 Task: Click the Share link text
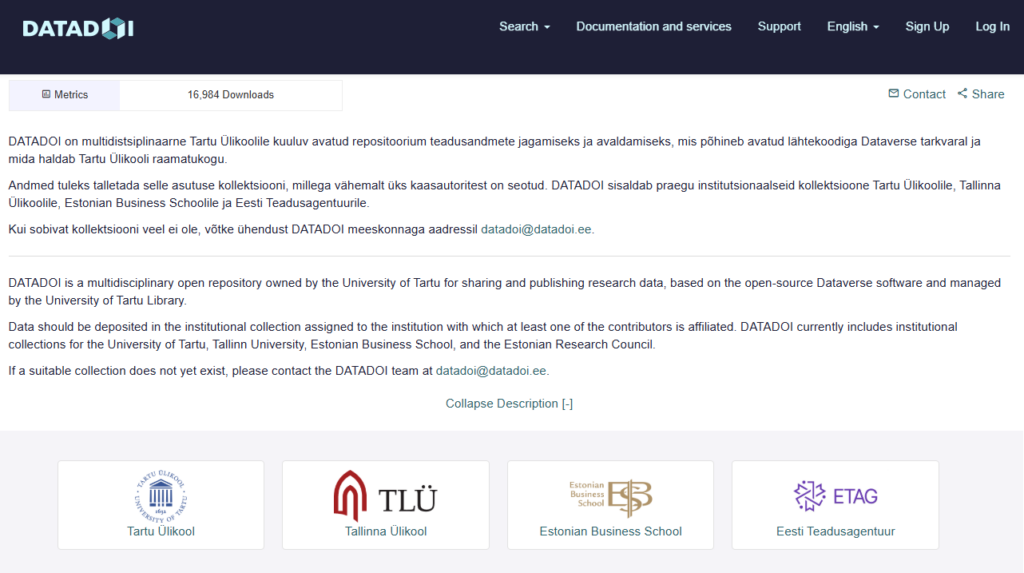tap(988, 94)
